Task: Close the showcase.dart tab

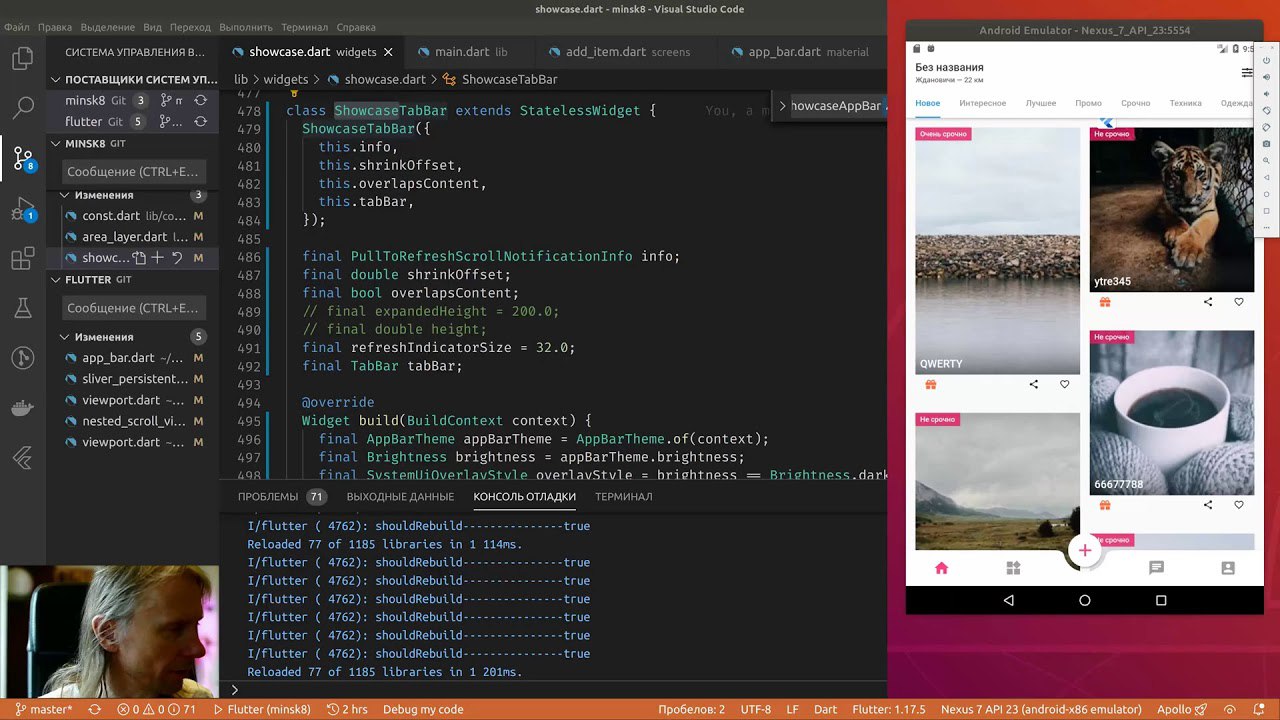Action: click(x=388, y=52)
